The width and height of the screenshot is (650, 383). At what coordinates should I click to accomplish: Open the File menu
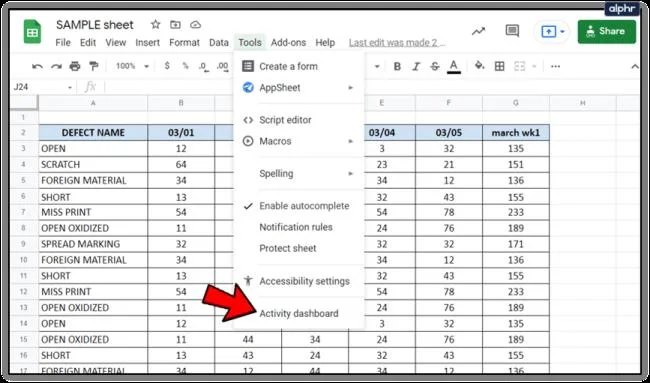(x=63, y=43)
